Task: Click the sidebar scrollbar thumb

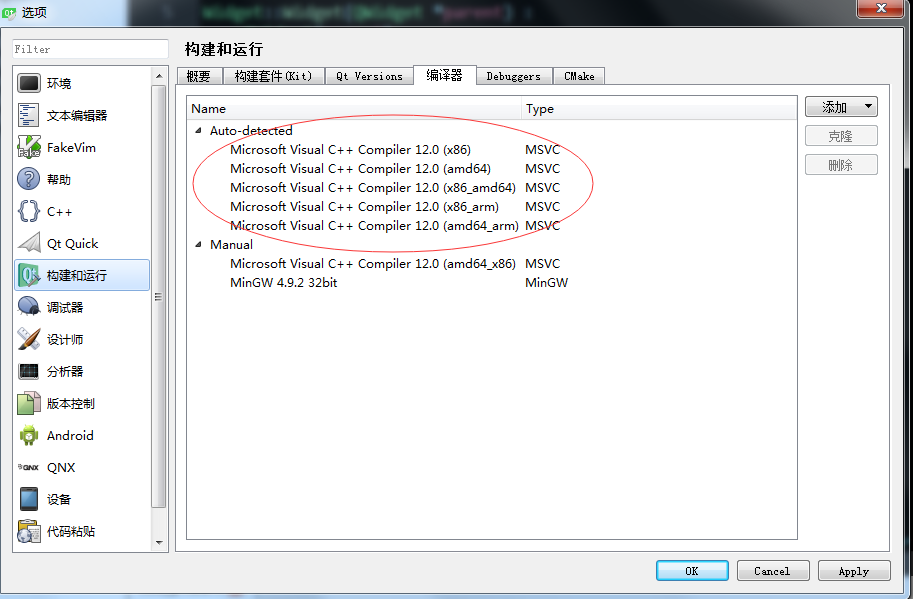Action: pos(158,296)
